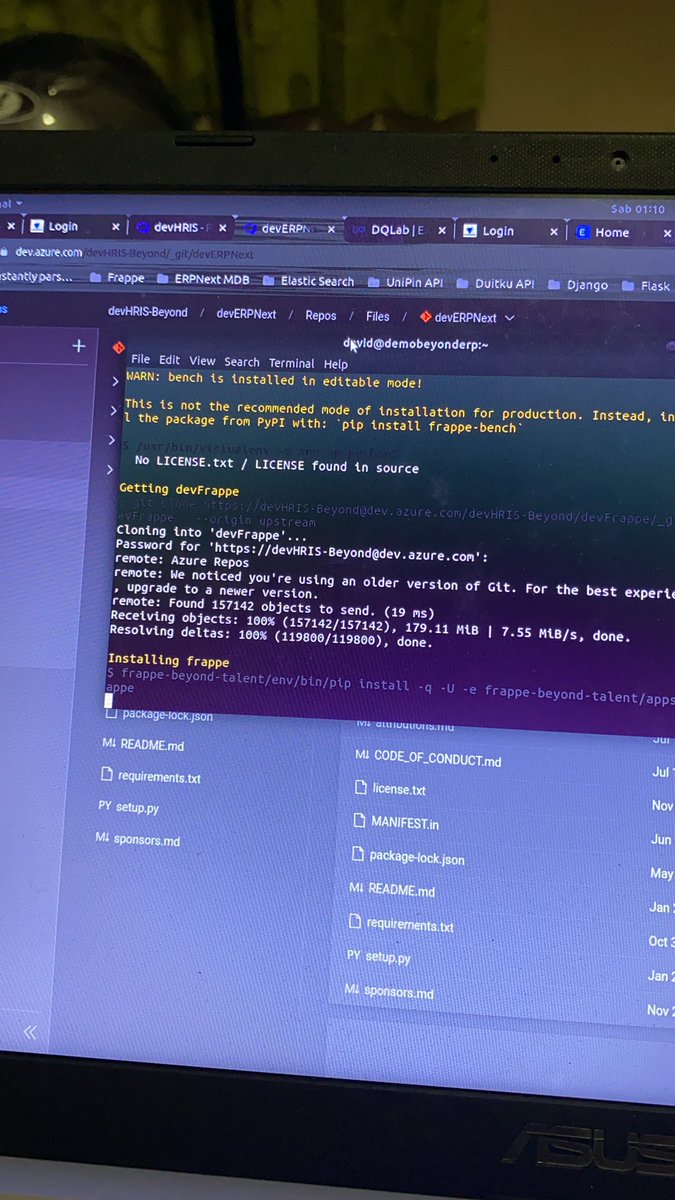This screenshot has height=1200, width=675.
Task: Click the PY icon beside main list setup.py
Action: click(353, 956)
